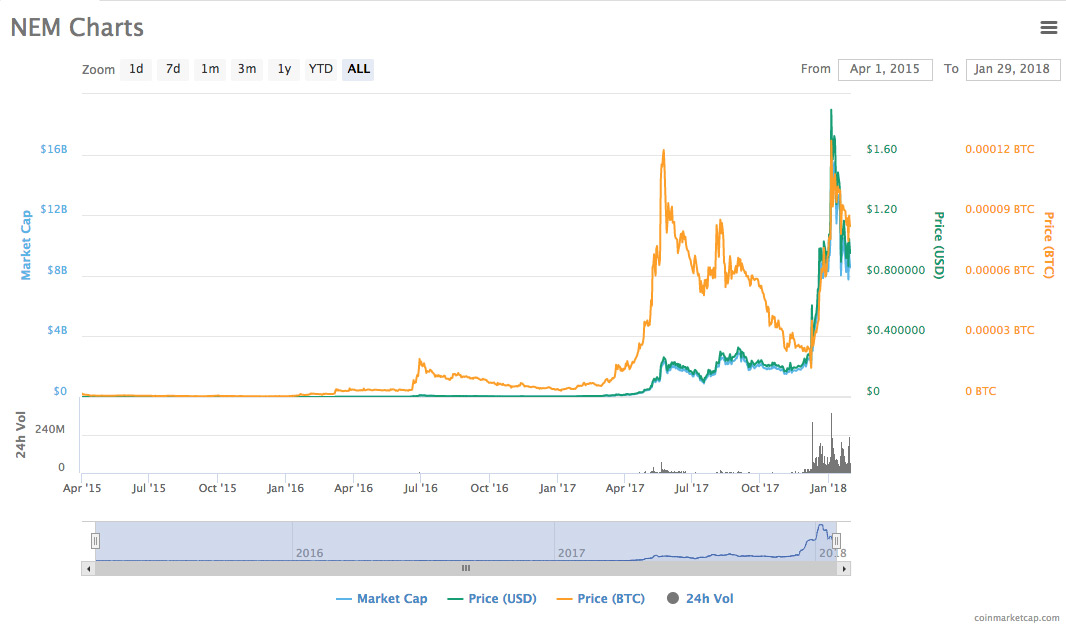Select the YTD zoom option
This screenshot has height=625, width=1066.
[x=320, y=69]
